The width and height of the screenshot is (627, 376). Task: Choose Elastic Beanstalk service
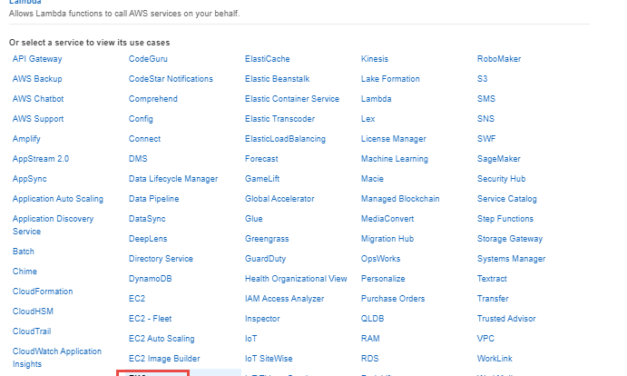[x=278, y=79]
